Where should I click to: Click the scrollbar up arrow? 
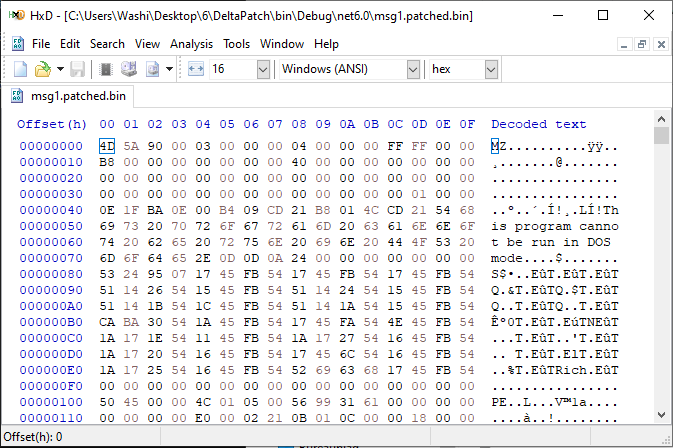[x=661, y=119]
